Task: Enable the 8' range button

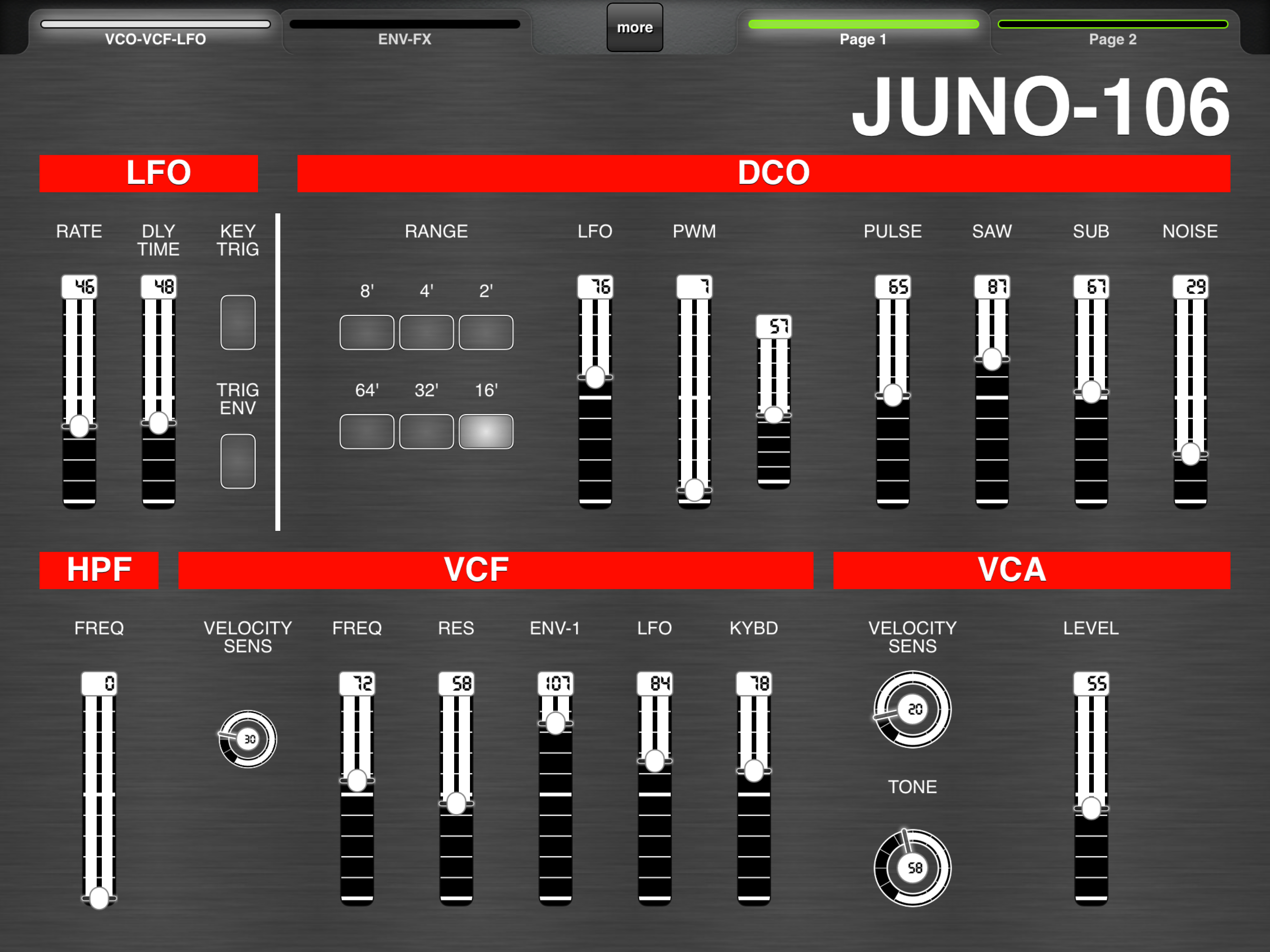Action: 367,332
